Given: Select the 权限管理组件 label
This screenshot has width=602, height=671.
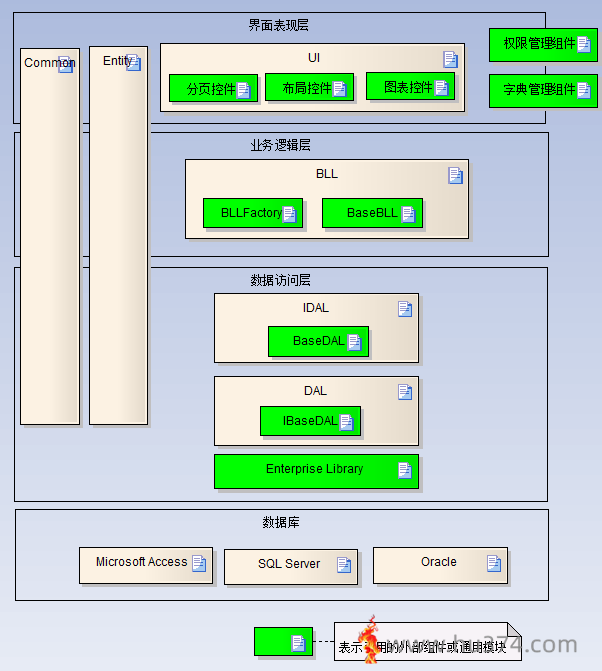Looking at the screenshot, I should (x=539, y=43).
